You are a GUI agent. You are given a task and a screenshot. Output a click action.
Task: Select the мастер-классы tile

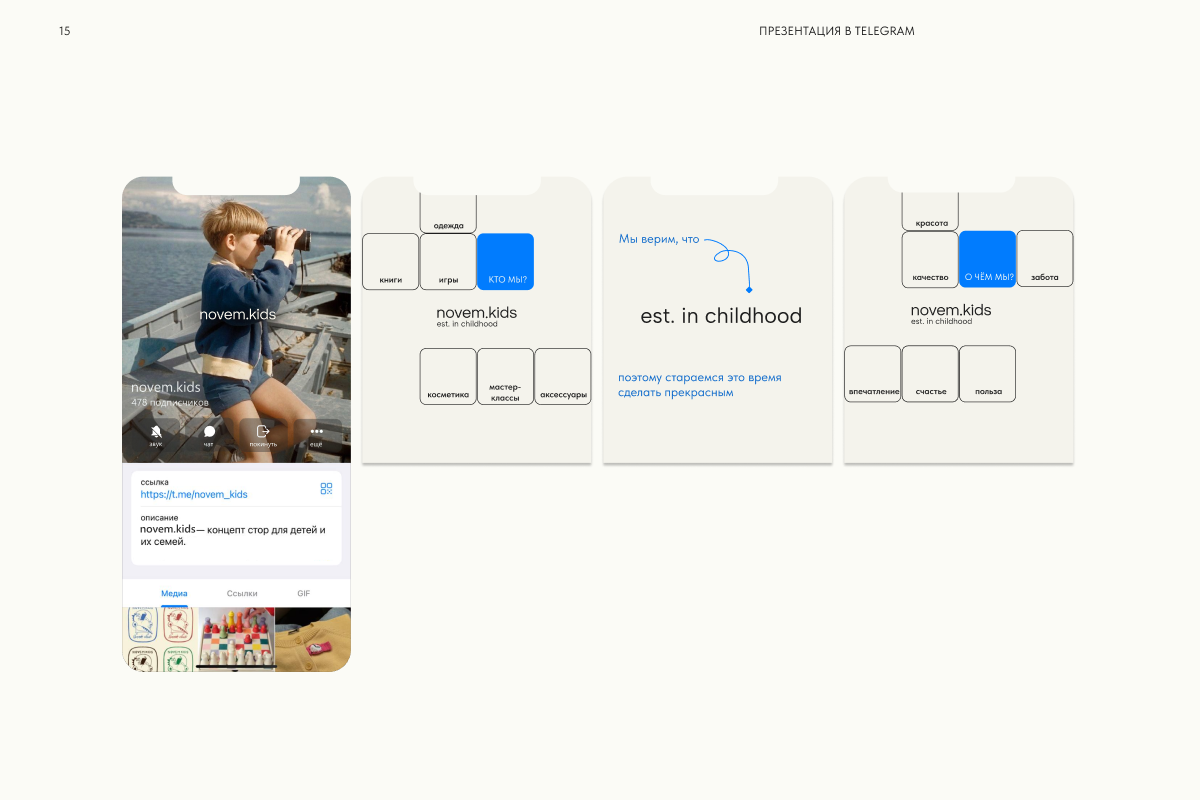[505, 376]
